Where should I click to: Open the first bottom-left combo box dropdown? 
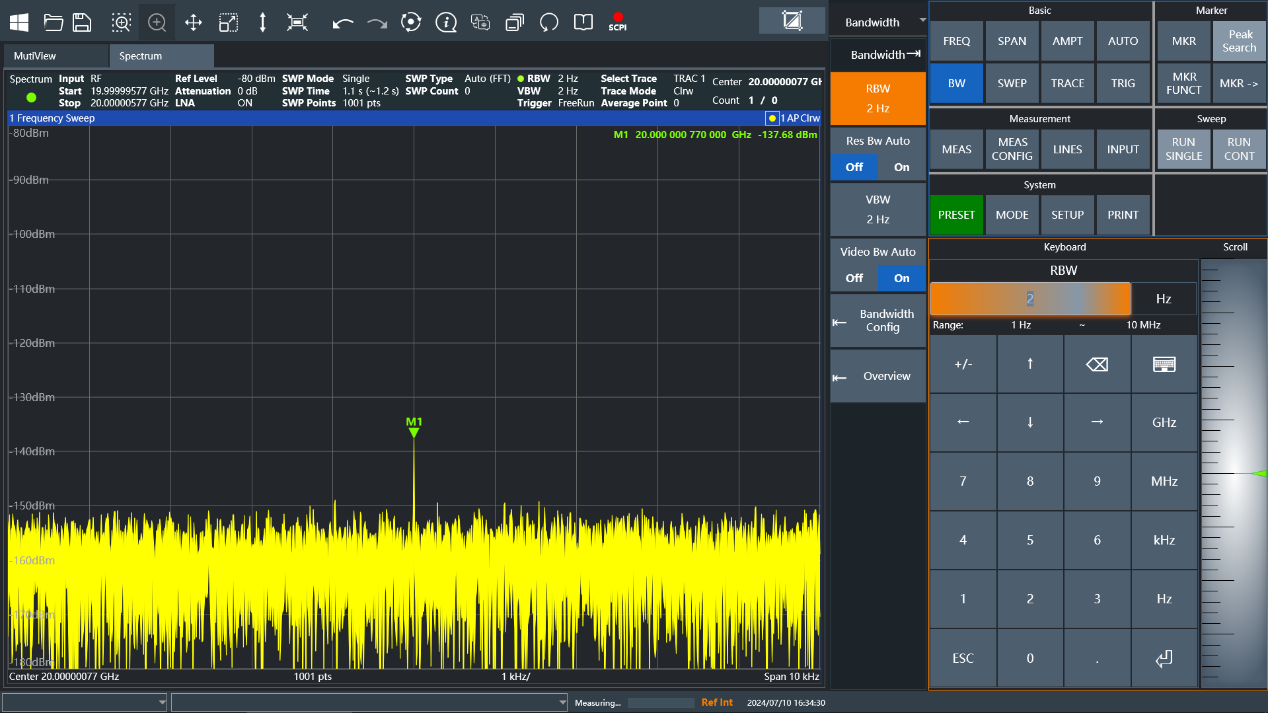(162, 703)
